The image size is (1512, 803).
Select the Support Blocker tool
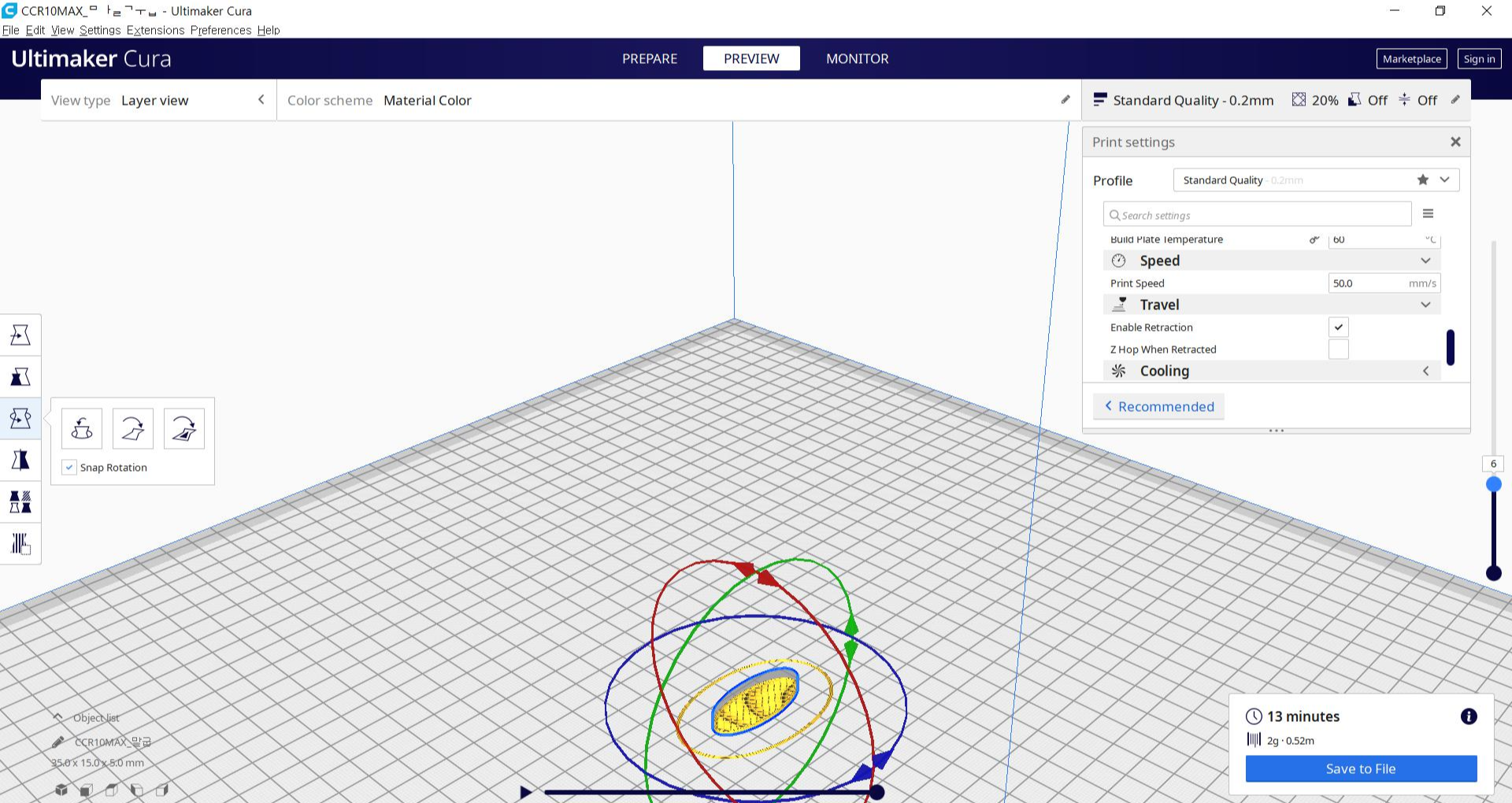coord(20,543)
